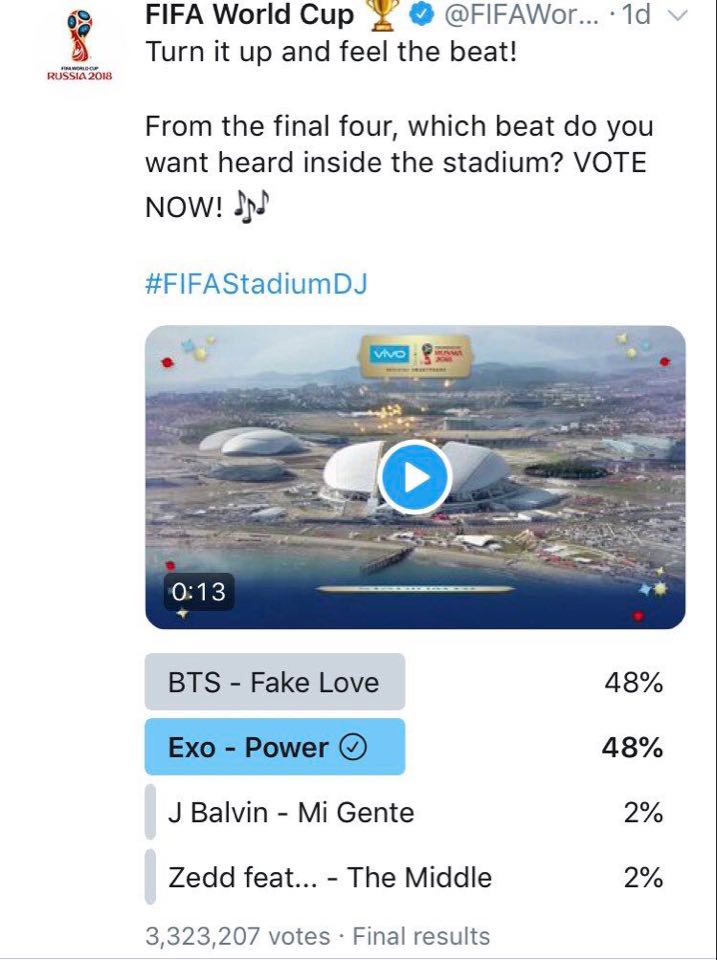Open the stadium video thumbnail
Viewport: 717px width, 960px height.
[x=415, y=477]
